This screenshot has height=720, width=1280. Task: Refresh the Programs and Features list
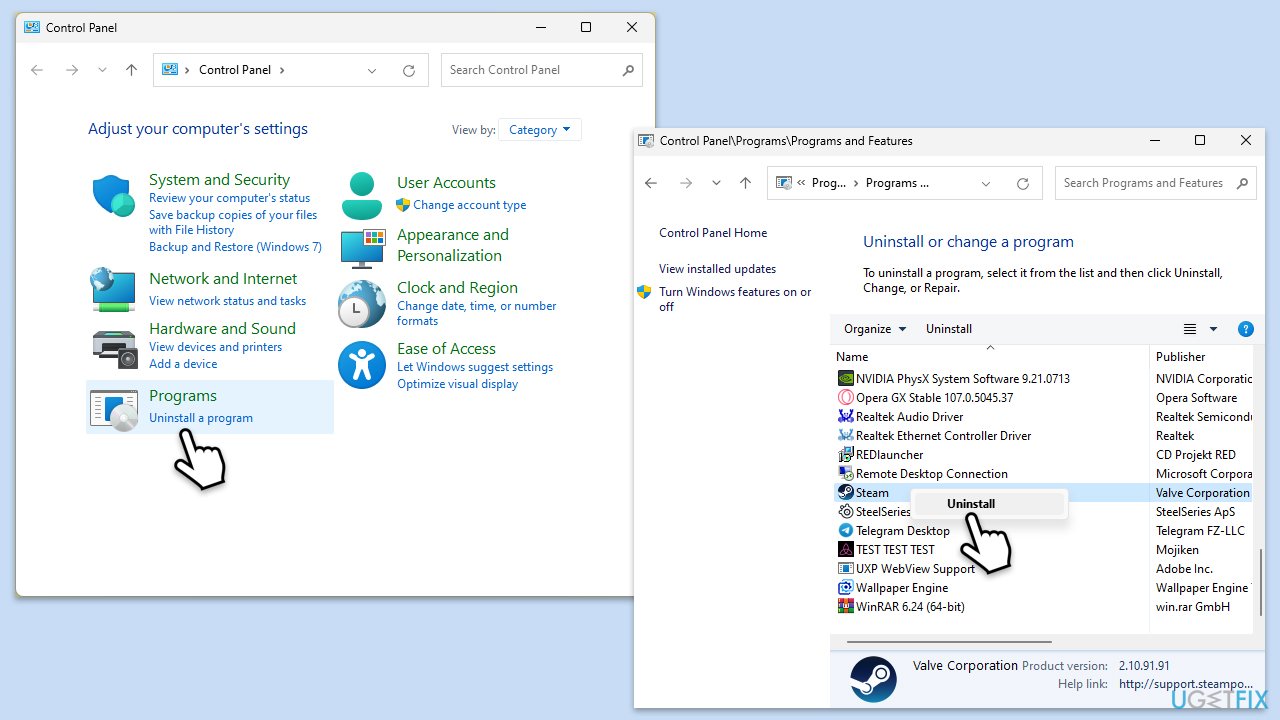(1022, 183)
